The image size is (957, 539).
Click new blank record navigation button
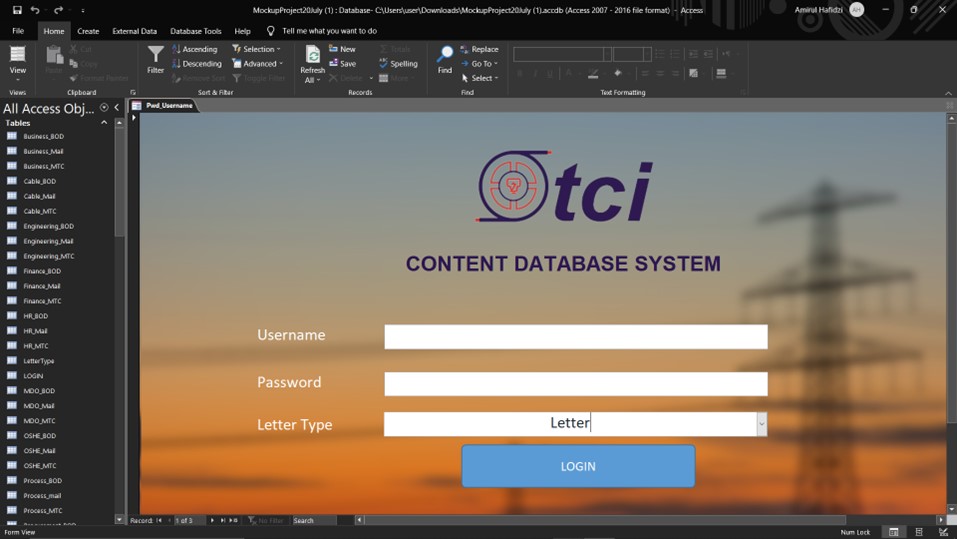tap(234, 520)
